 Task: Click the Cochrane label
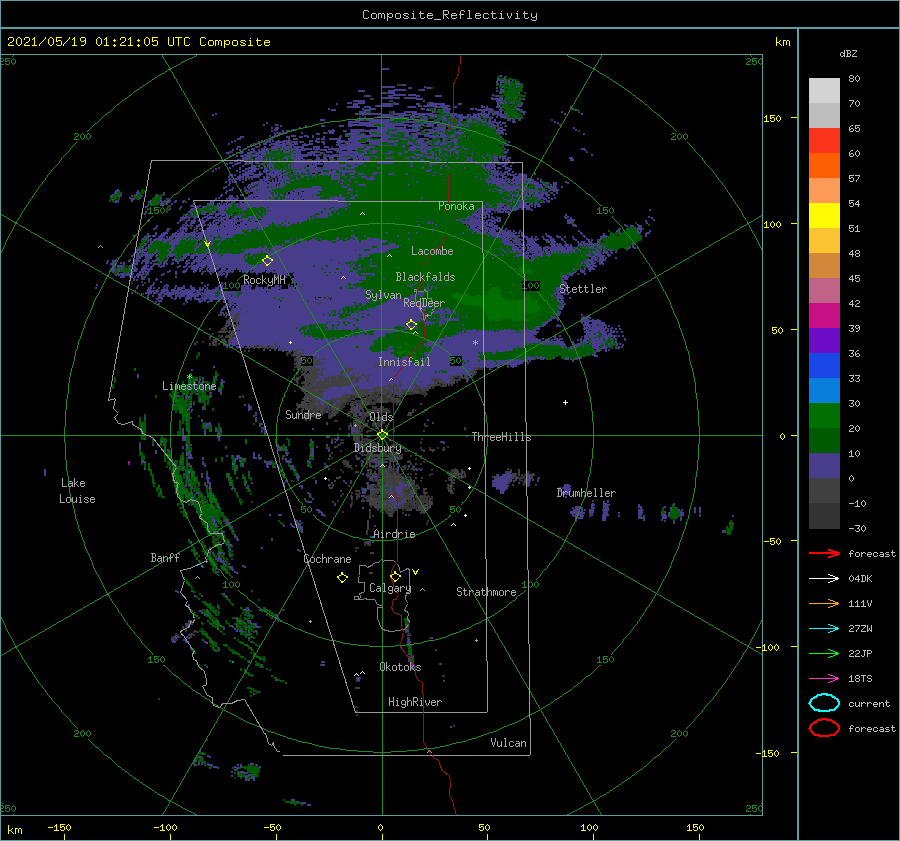(327, 559)
